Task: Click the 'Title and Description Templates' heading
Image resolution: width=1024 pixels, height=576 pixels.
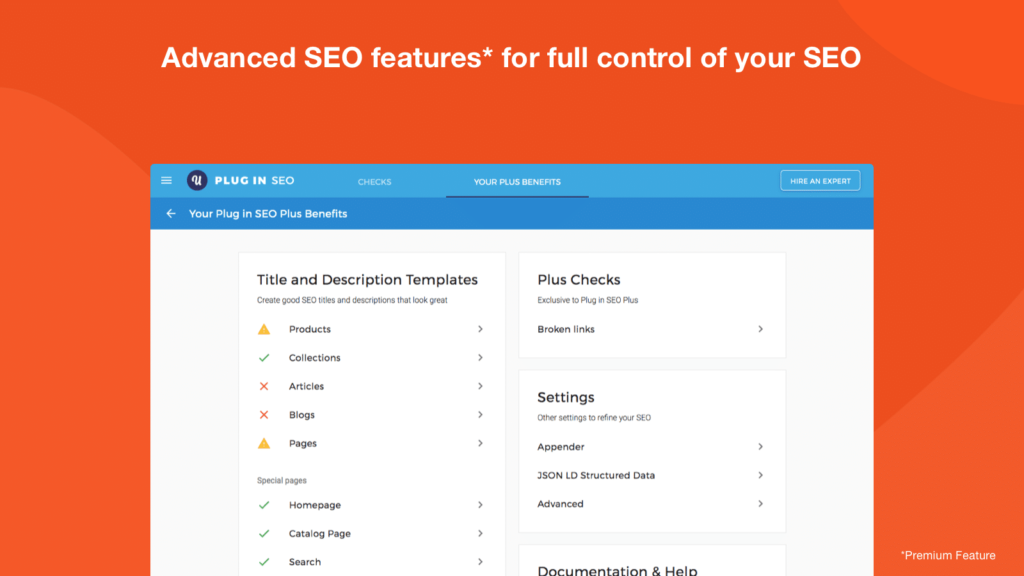Action: coord(367,280)
